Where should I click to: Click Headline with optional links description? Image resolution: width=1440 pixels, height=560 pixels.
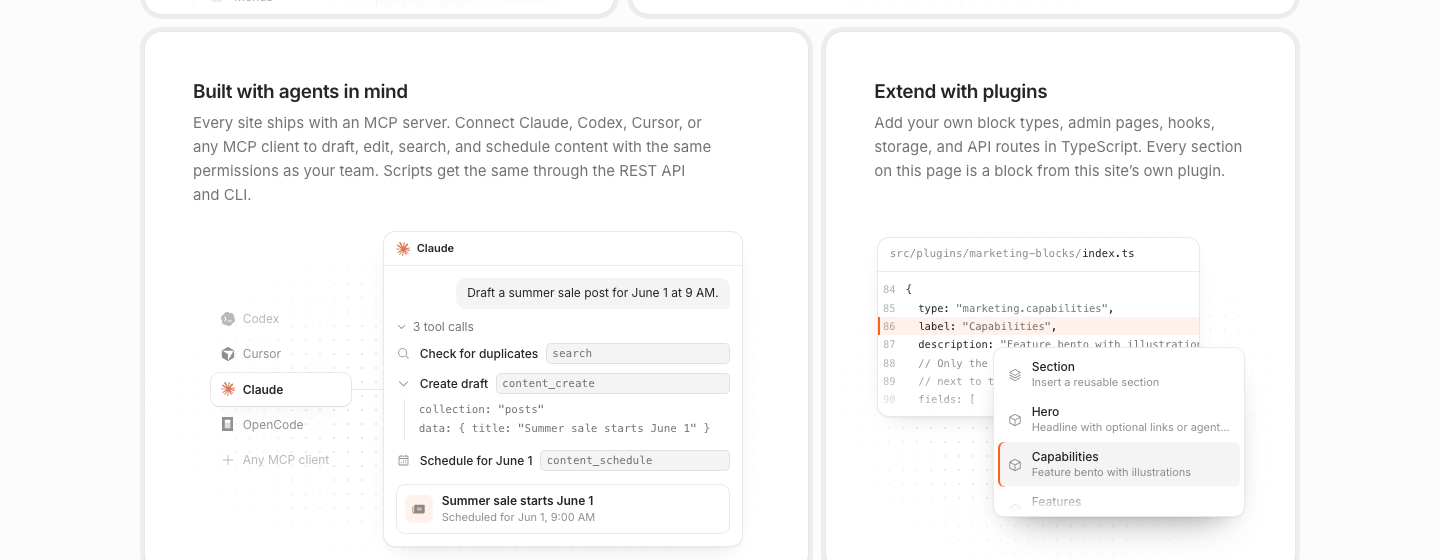[1130, 427]
